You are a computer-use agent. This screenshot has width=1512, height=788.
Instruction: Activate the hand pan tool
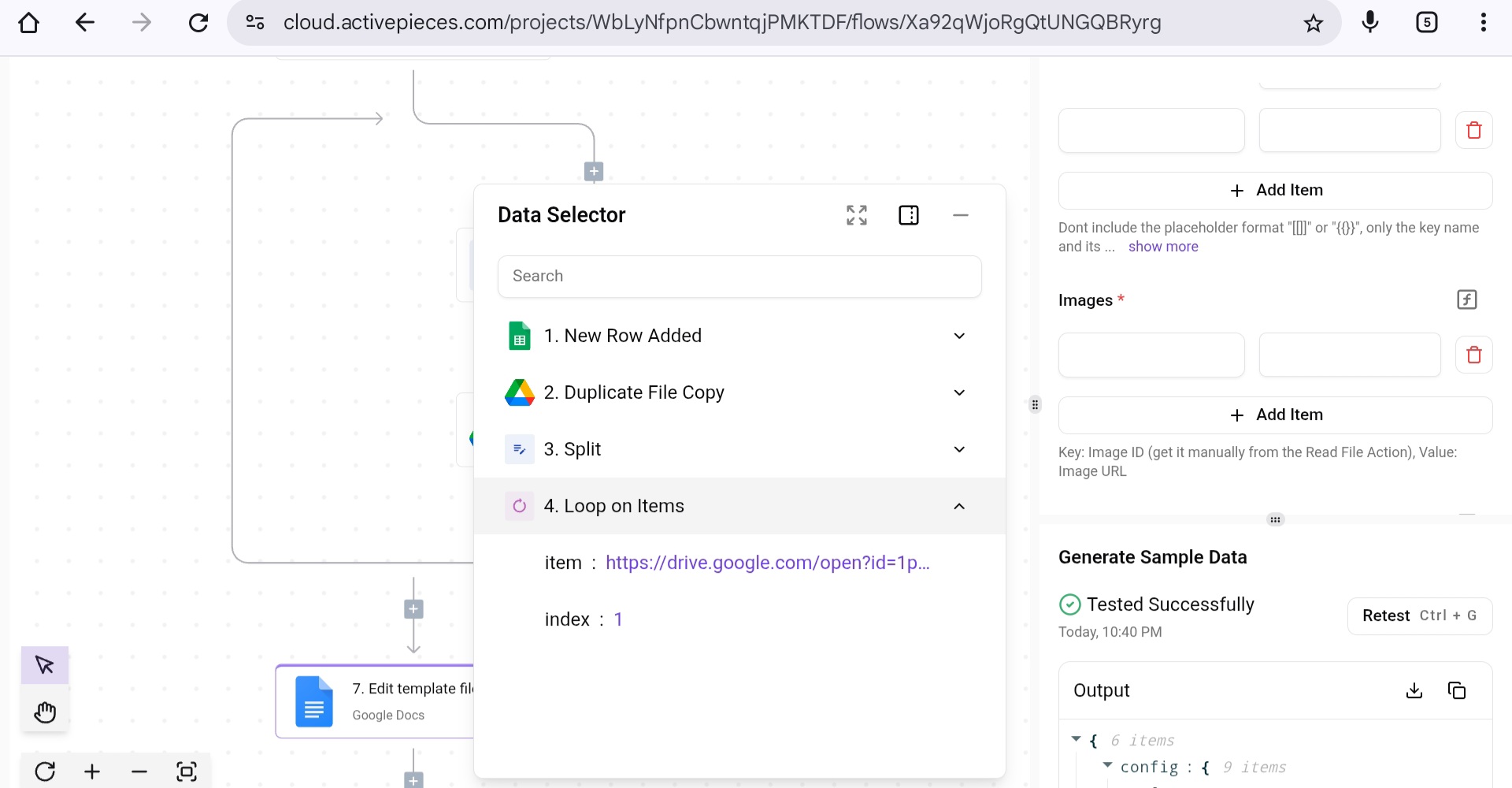point(44,712)
